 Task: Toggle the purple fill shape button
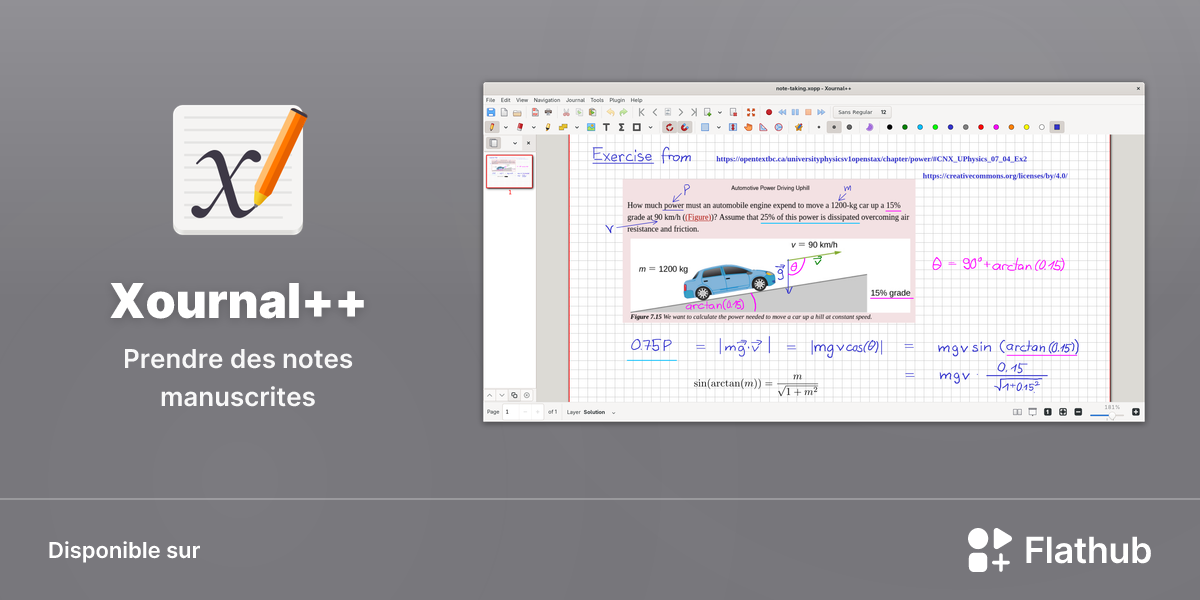[870, 127]
